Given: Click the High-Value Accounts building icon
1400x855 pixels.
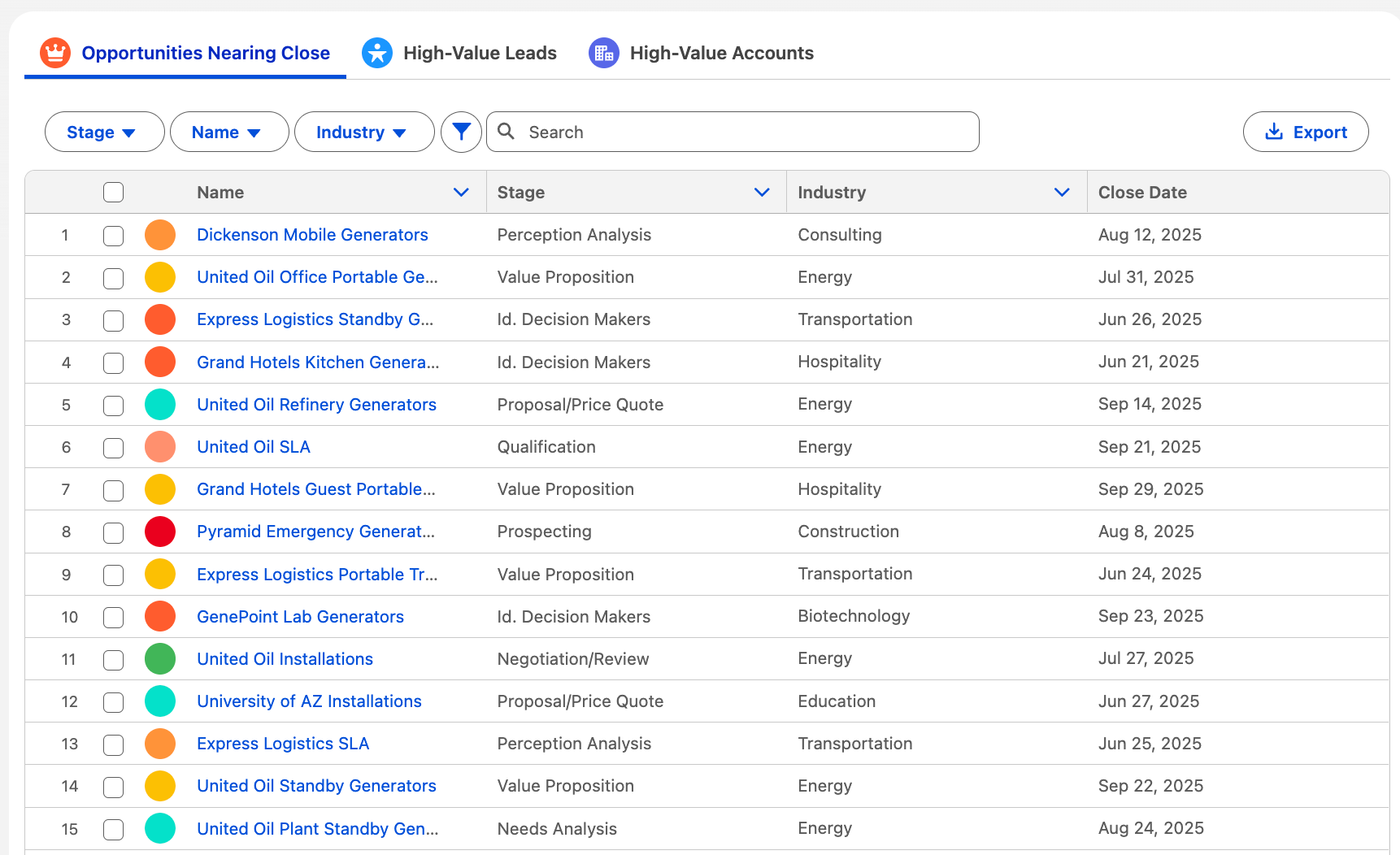Looking at the screenshot, I should (x=603, y=53).
